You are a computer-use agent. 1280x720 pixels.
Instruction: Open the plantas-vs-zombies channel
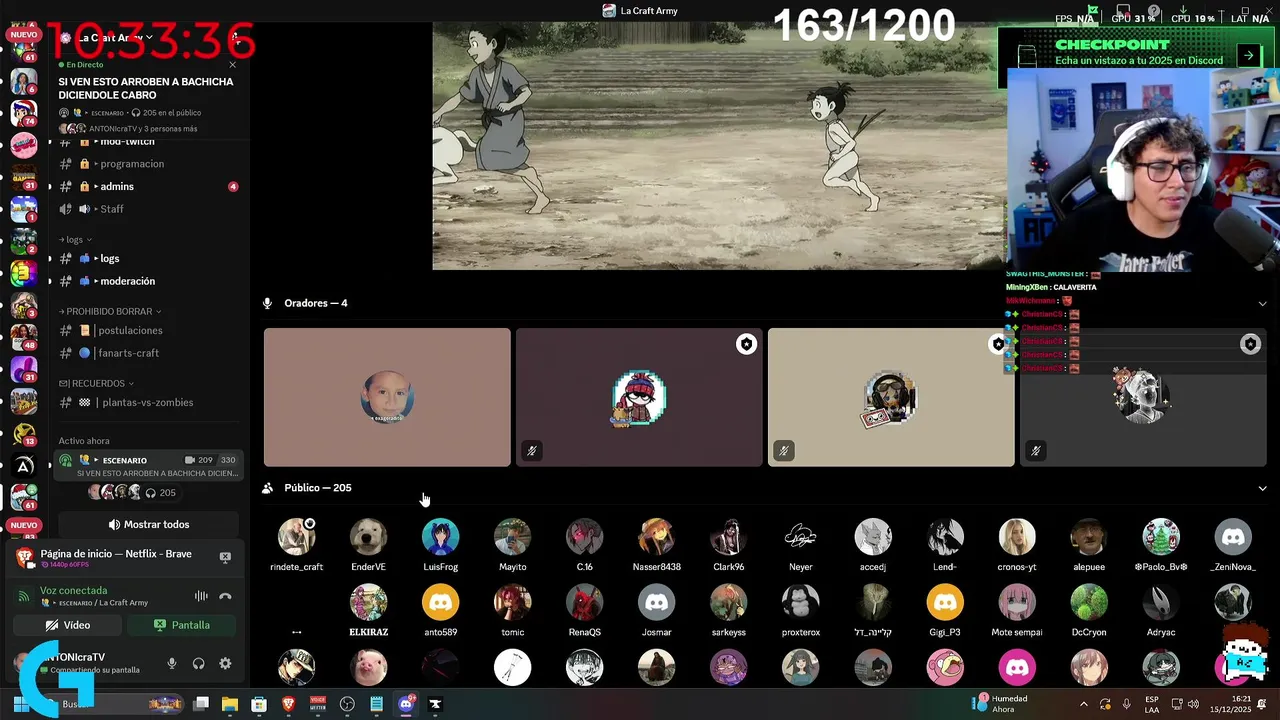148,402
